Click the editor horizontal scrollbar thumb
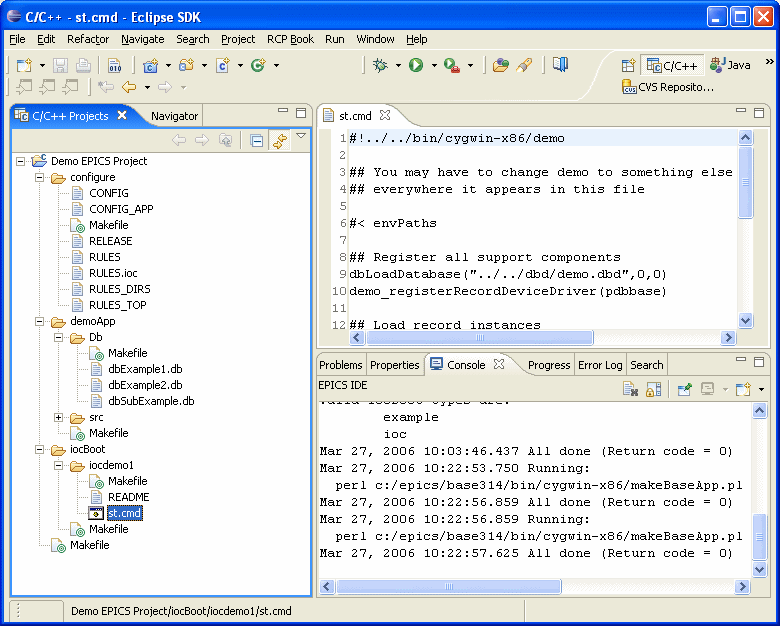 pos(480,338)
